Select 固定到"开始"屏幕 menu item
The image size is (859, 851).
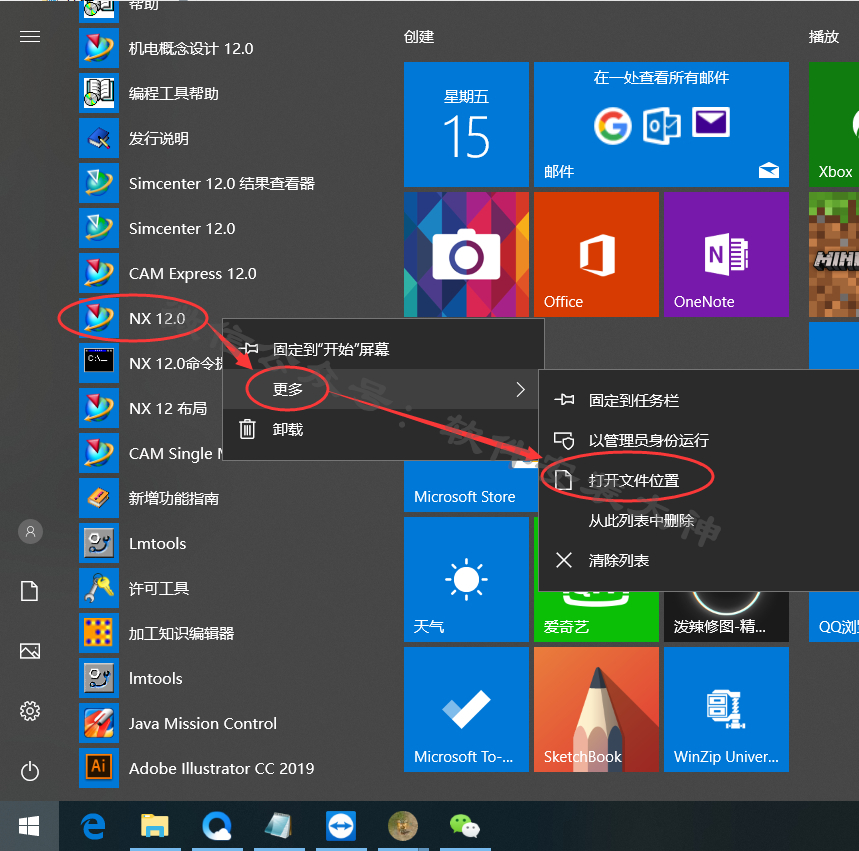tap(383, 349)
